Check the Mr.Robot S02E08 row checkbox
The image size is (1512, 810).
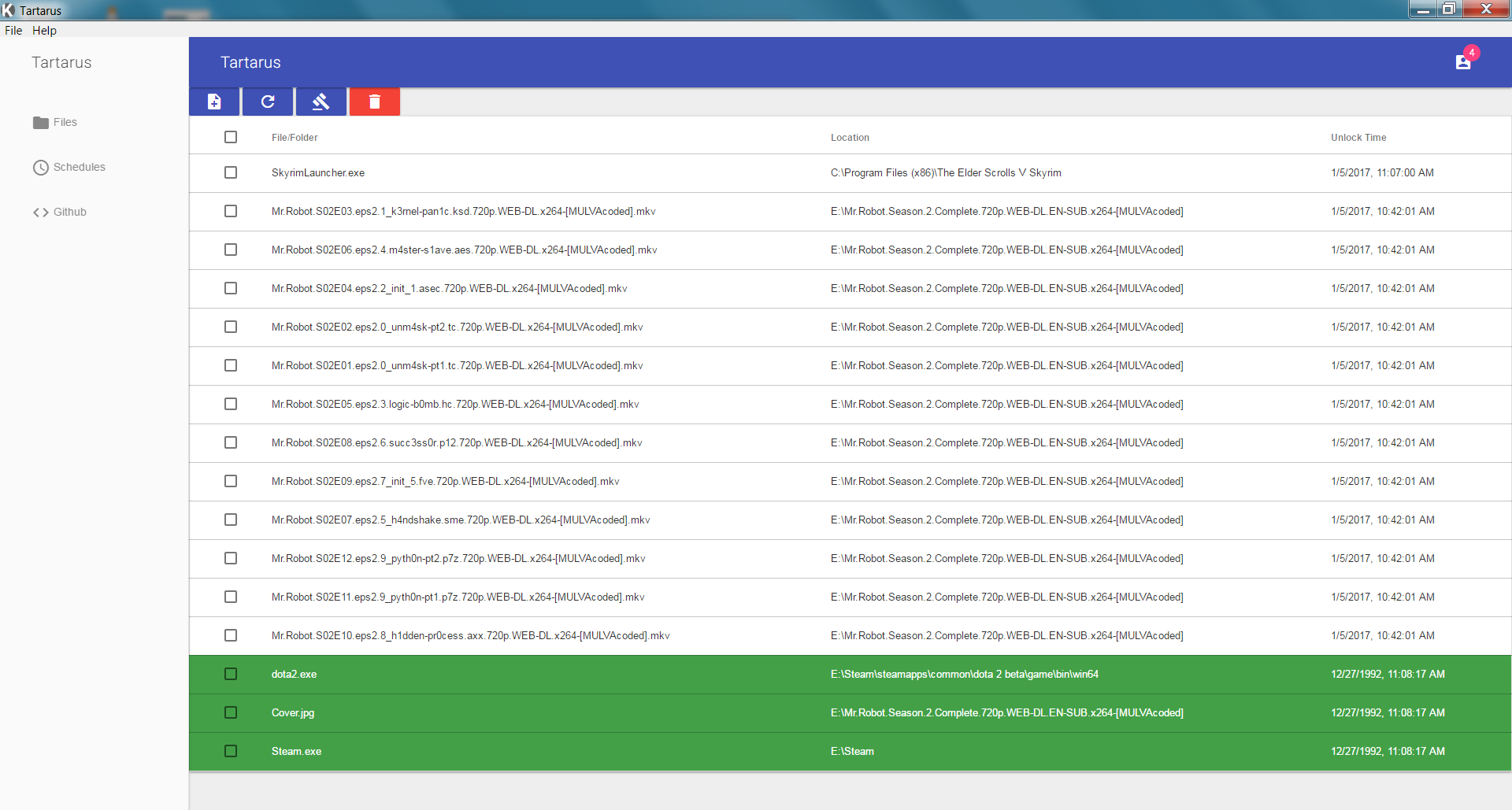pyautogui.click(x=231, y=442)
